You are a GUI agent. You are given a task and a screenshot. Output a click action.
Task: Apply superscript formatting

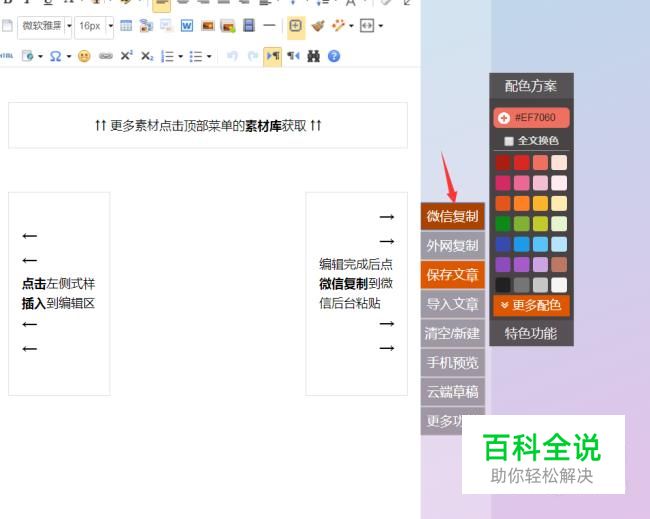click(x=126, y=56)
